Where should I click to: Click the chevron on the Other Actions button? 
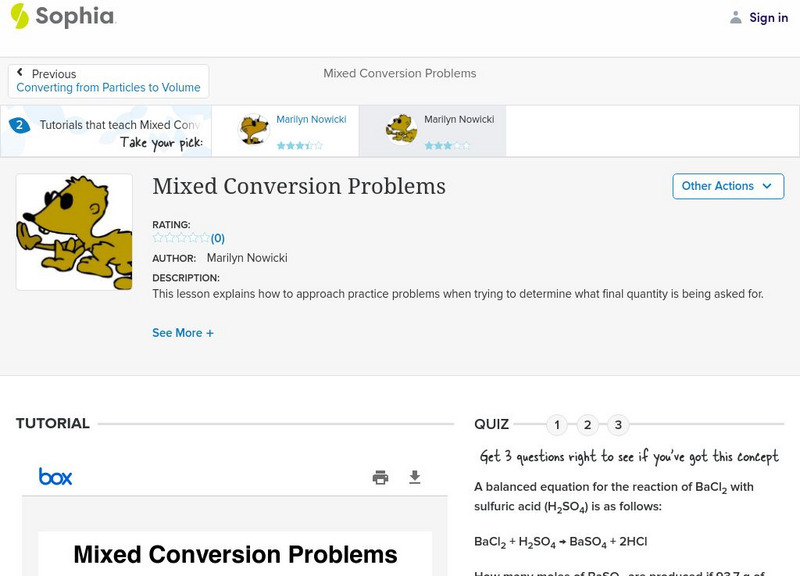766,186
